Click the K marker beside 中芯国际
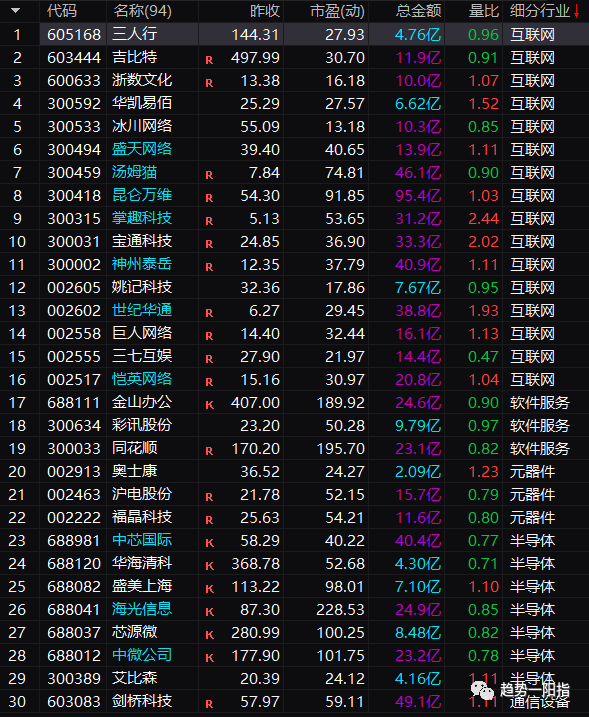589x717 pixels. point(209,543)
